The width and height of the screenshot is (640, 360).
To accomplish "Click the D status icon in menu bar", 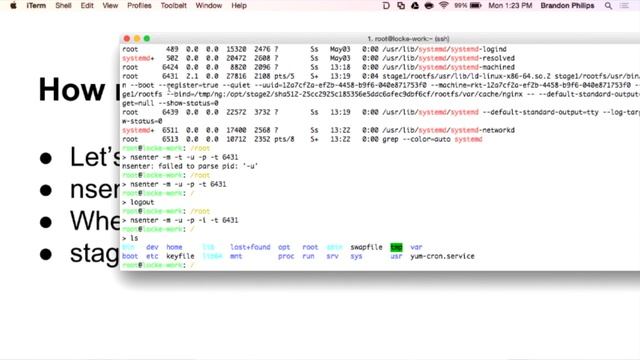I will coord(386,6).
